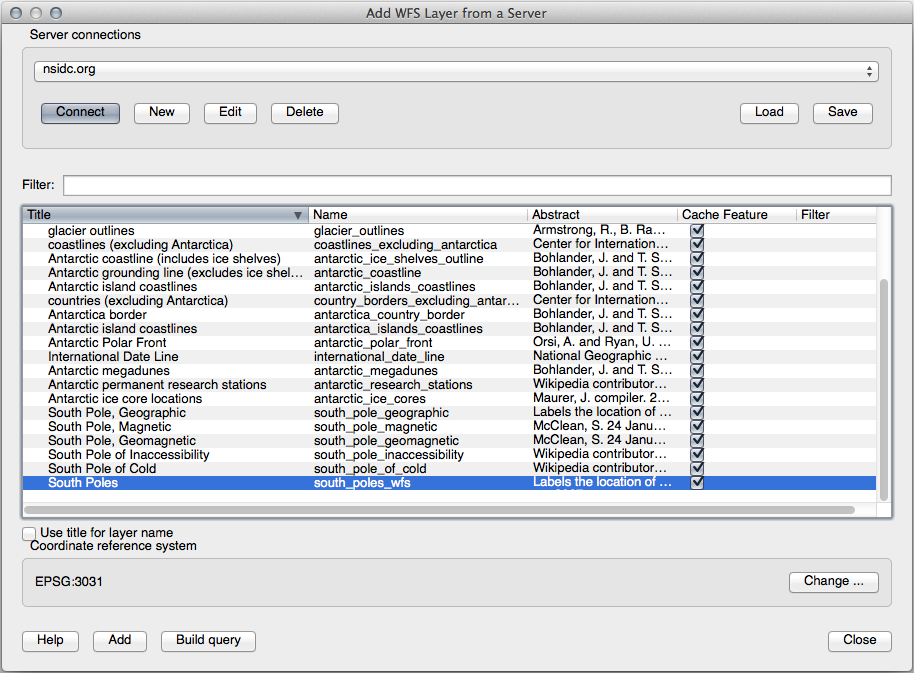Screen dimensions: 914x673
Task: Sort layers by the Title column header
Action: pyautogui.click(x=160, y=215)
